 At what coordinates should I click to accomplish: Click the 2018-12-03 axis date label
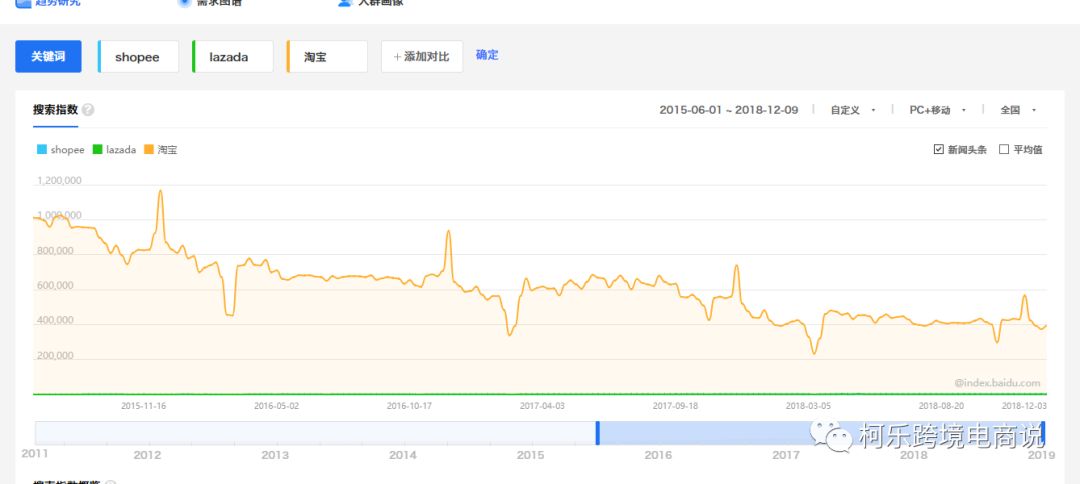1024,406
